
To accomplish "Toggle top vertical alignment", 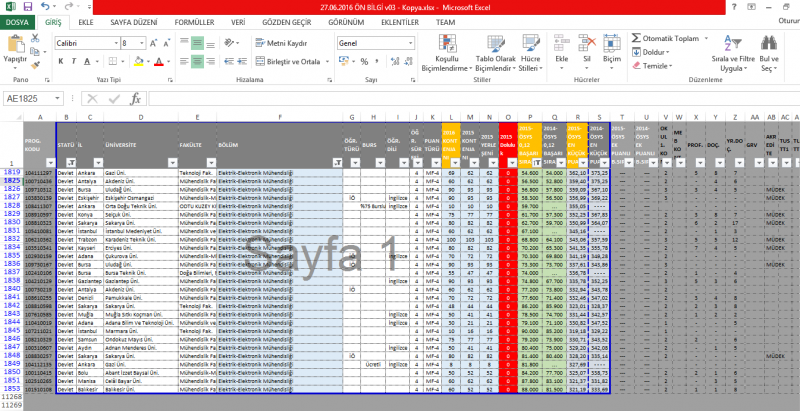I will point(184,43).
